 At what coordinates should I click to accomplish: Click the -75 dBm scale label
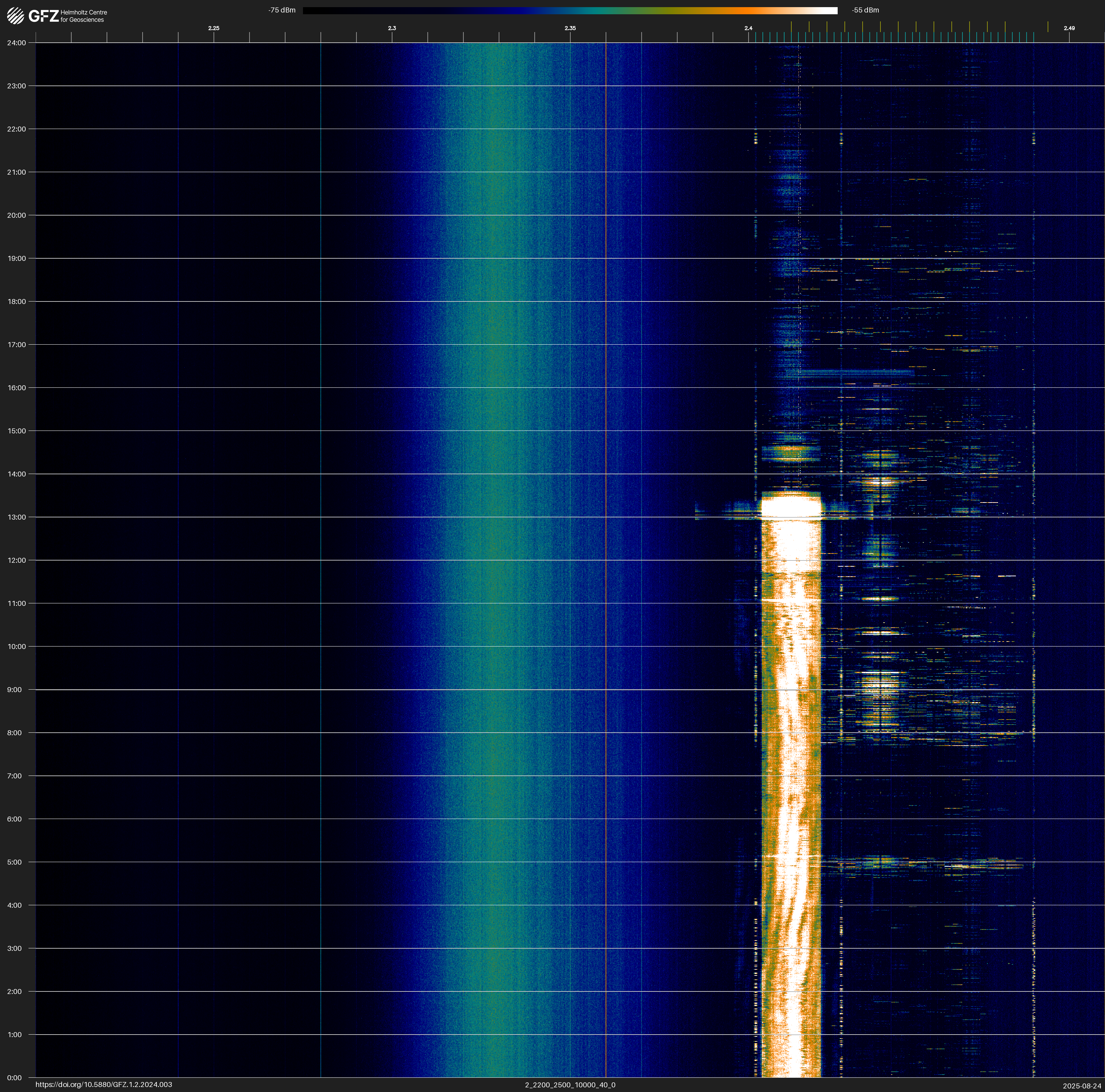pyautogui.click(x=281, y=10)
